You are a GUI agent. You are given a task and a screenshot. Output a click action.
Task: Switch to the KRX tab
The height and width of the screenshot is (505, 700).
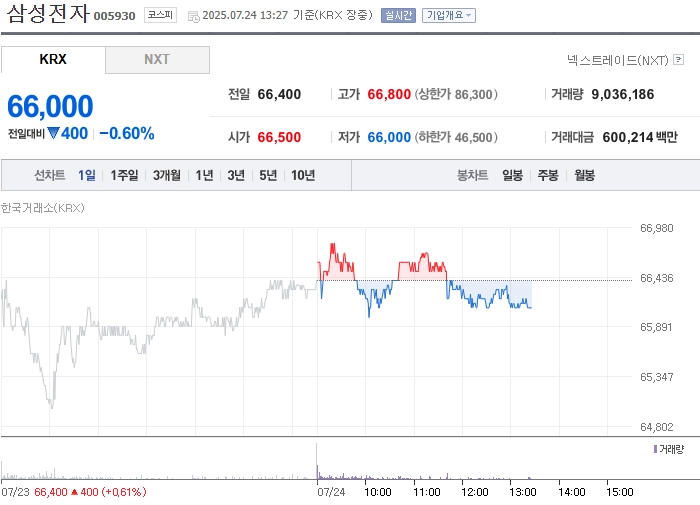point(53,59)
